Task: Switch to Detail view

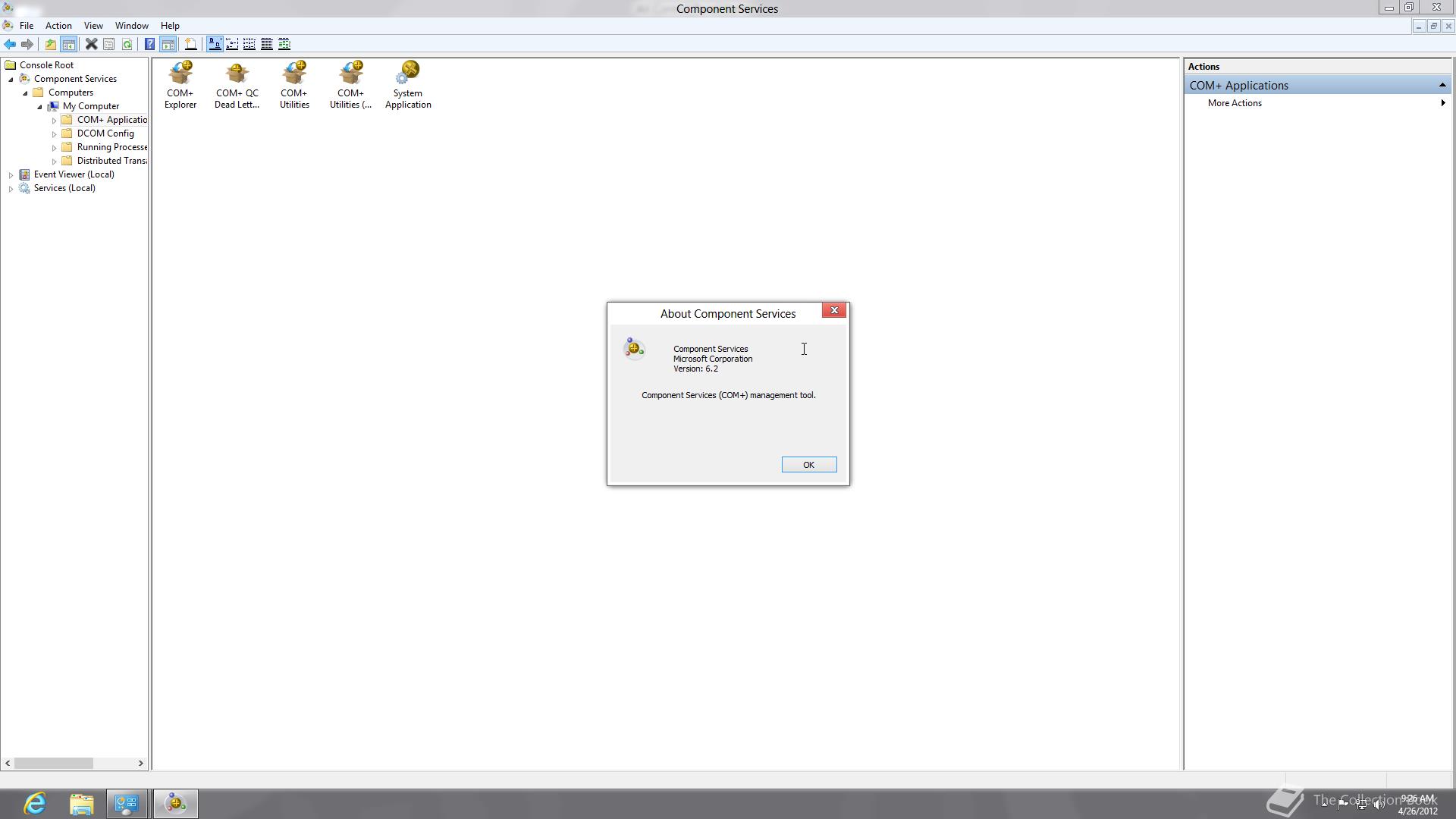Action: (267, 44)
